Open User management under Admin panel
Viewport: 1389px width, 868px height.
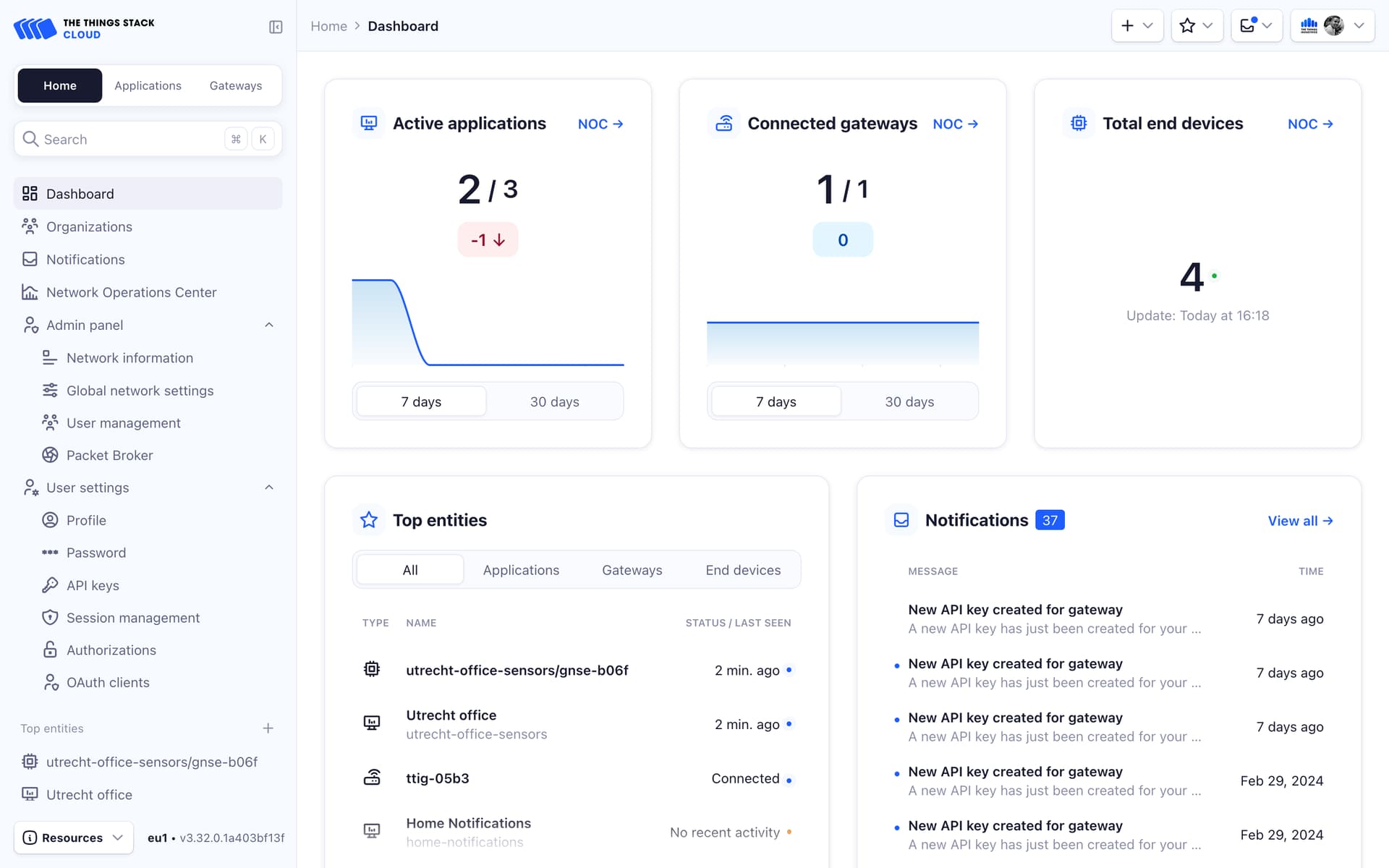(x=122, y=422)
